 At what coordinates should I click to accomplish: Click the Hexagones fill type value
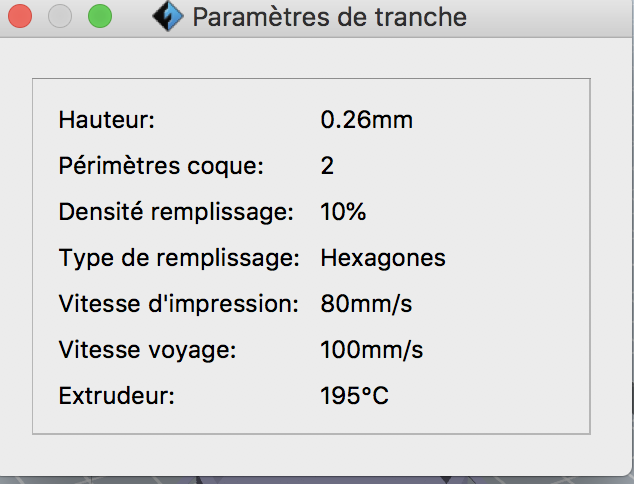click(383, 258)
